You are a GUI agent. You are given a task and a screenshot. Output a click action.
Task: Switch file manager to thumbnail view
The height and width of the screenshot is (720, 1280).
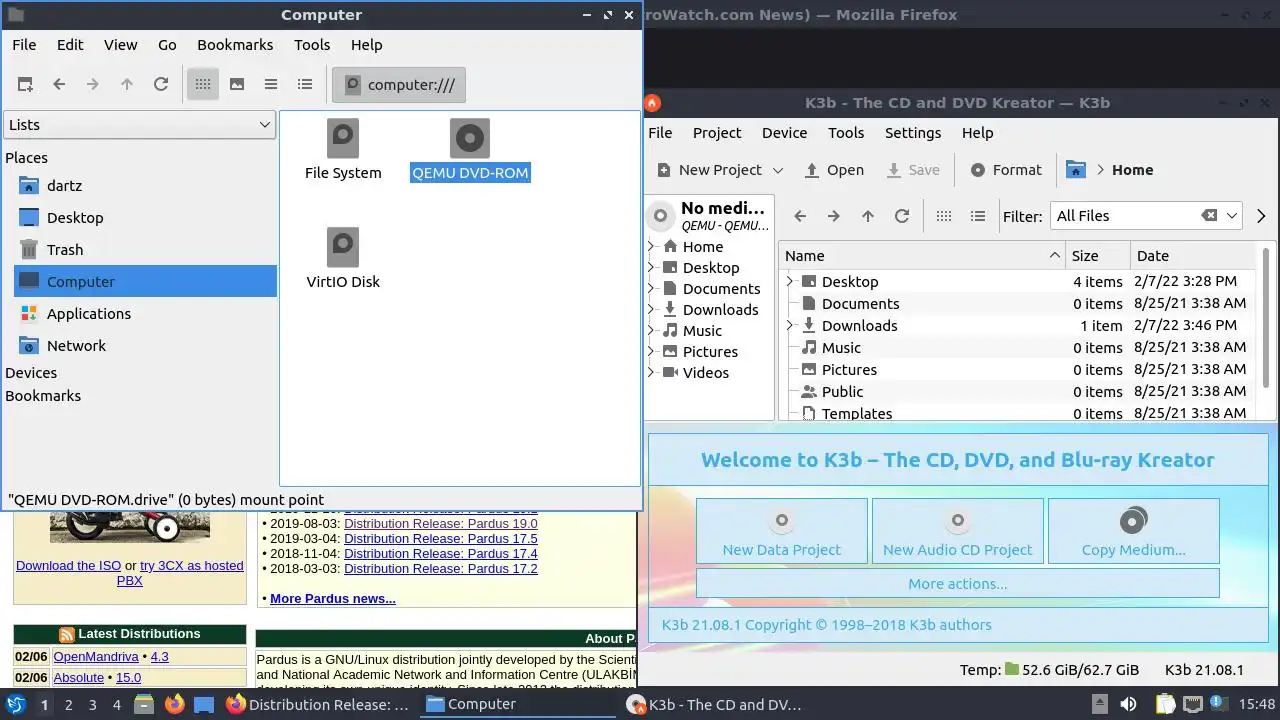click(x=237, y=85)
